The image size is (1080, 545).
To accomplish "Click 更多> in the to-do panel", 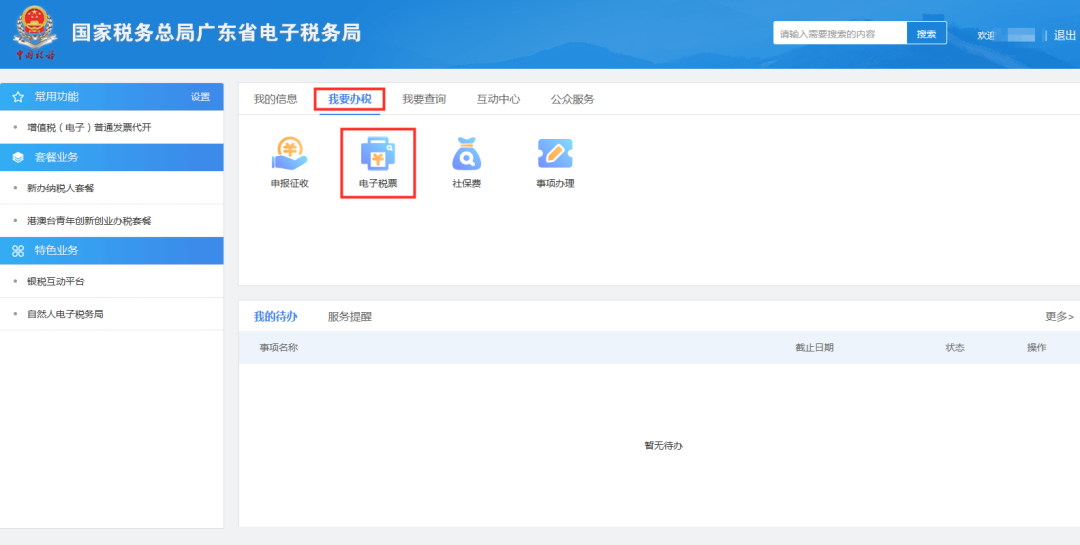I will [x=1059, y=316].
